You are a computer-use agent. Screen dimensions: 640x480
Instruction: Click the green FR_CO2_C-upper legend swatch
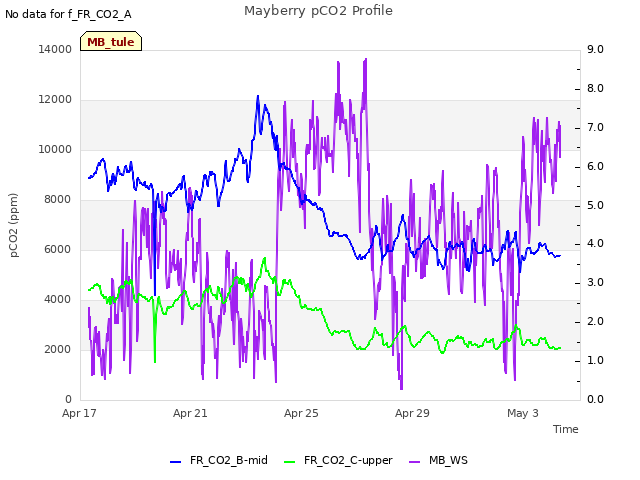click(x=289, y=462)
